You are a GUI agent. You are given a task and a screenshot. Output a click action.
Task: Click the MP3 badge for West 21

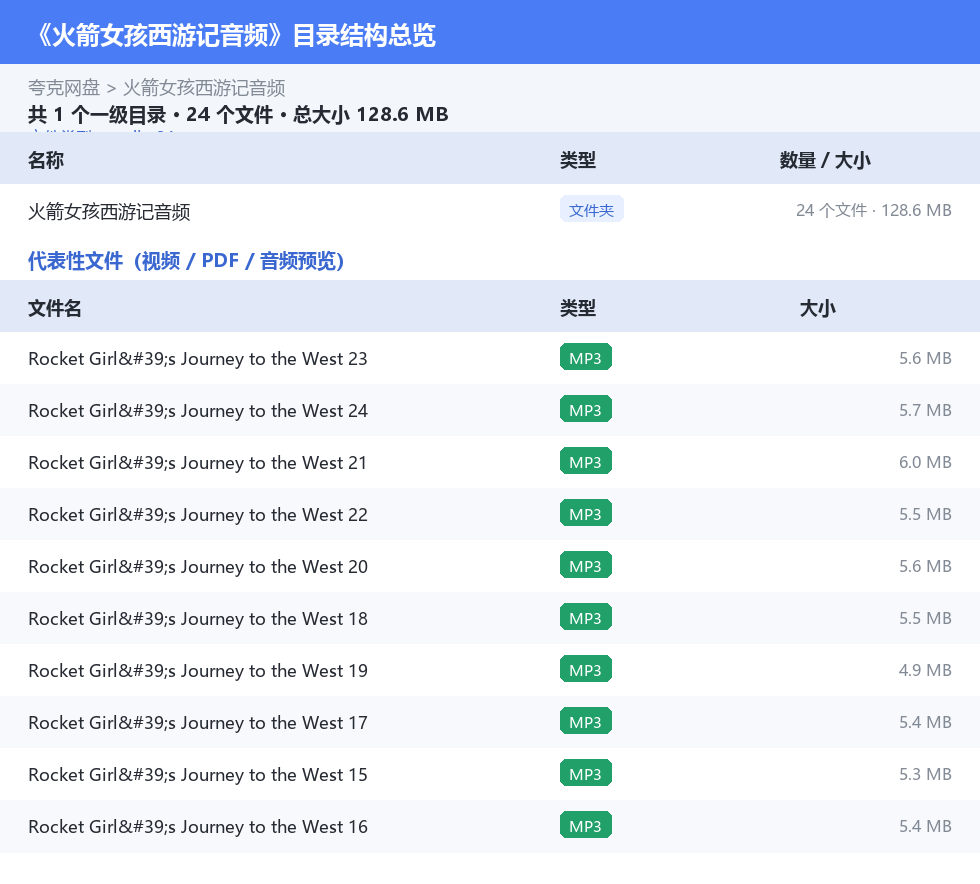(586, 461)
